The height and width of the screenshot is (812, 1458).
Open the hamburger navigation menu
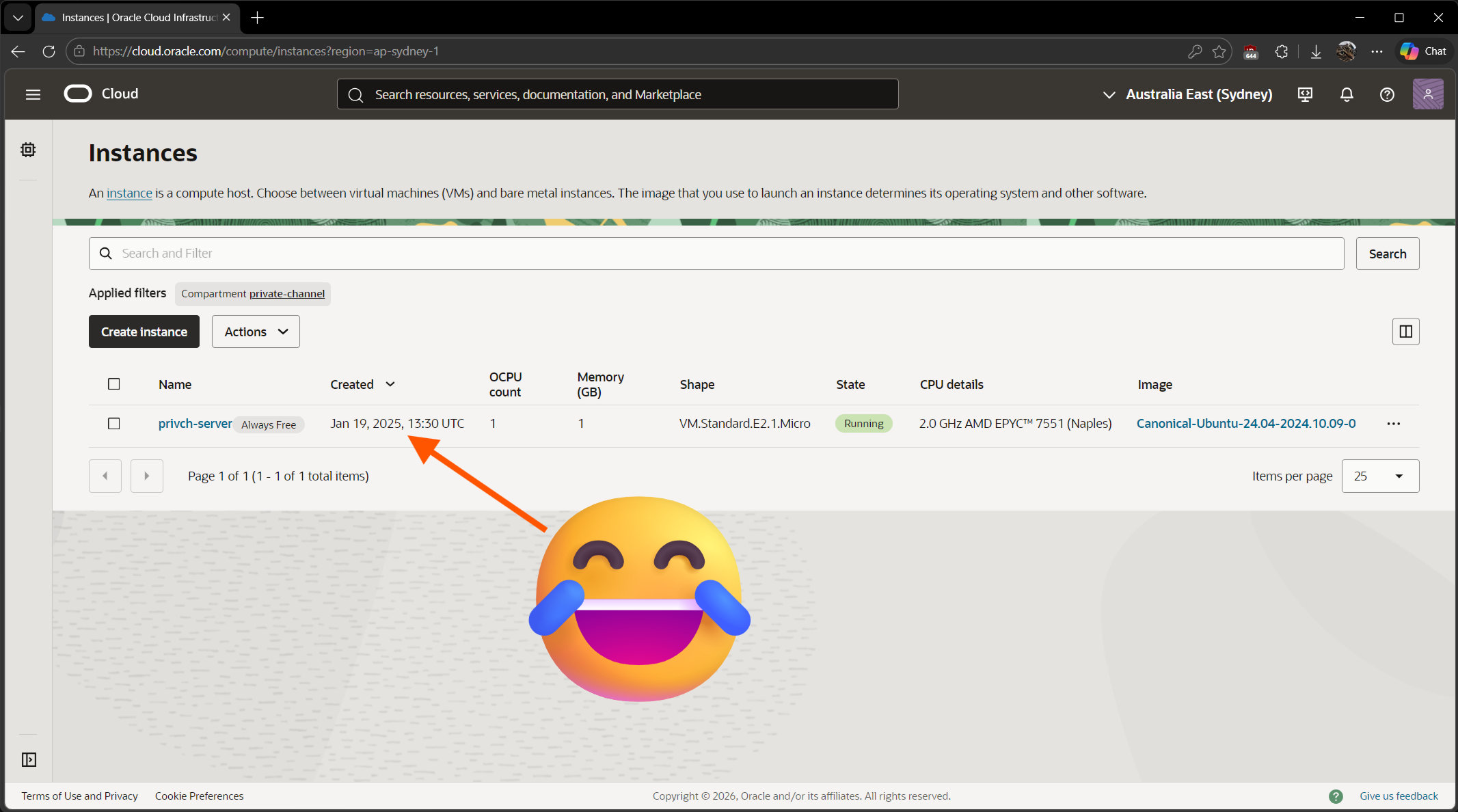[x=33, y=94]
